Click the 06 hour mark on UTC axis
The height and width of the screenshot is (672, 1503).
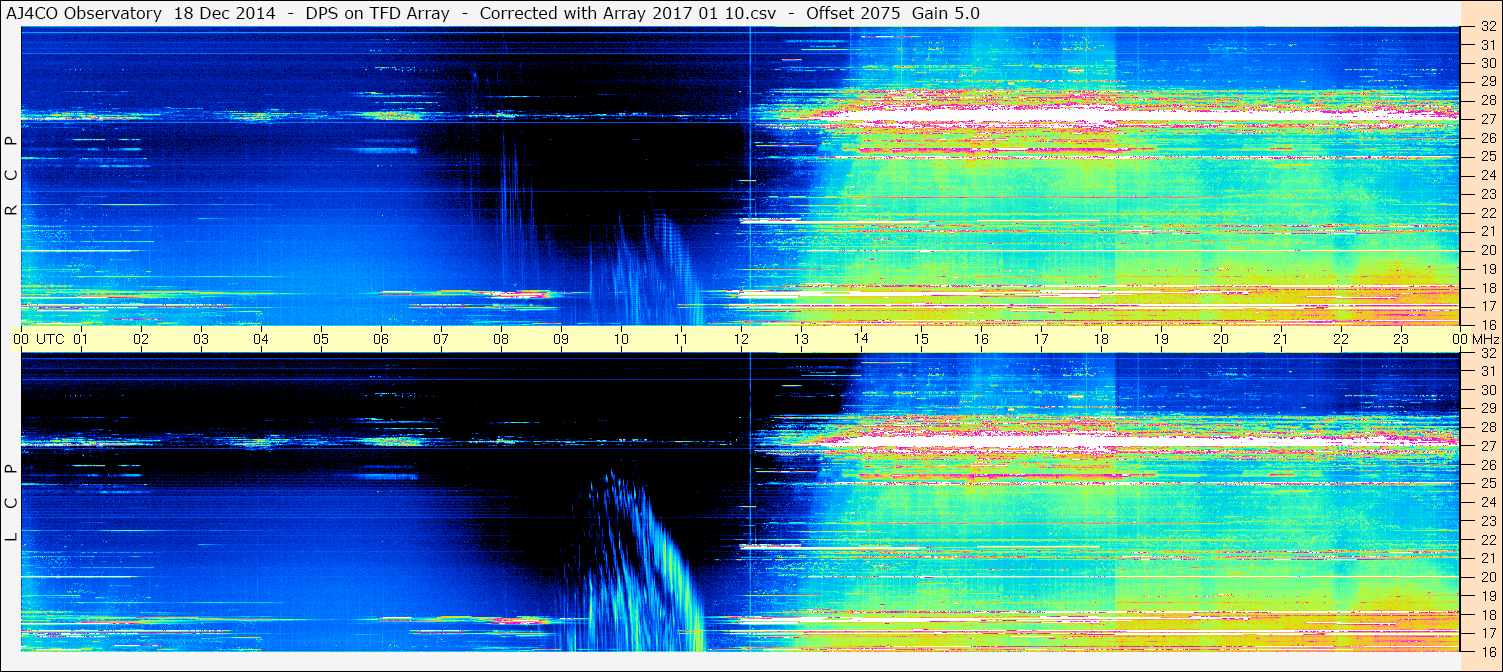[x=381, y=339]
